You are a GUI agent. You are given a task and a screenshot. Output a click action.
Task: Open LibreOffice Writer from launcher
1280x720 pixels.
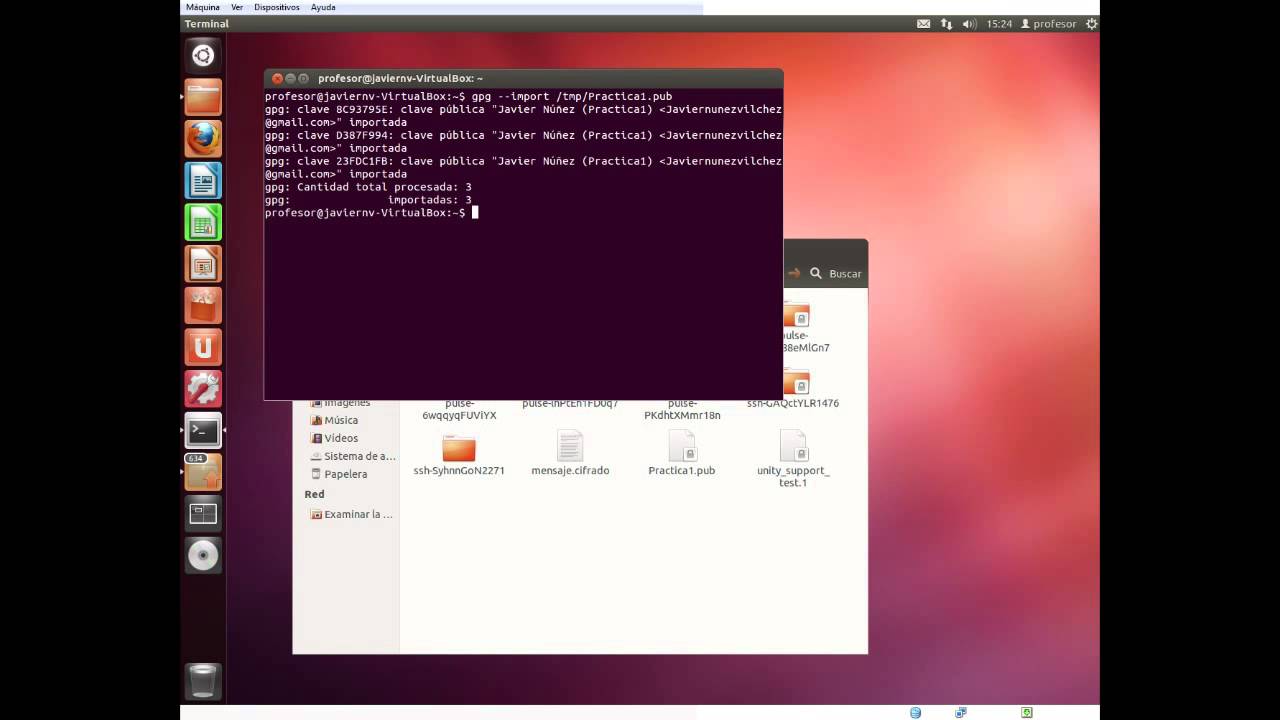coord(203,181)
